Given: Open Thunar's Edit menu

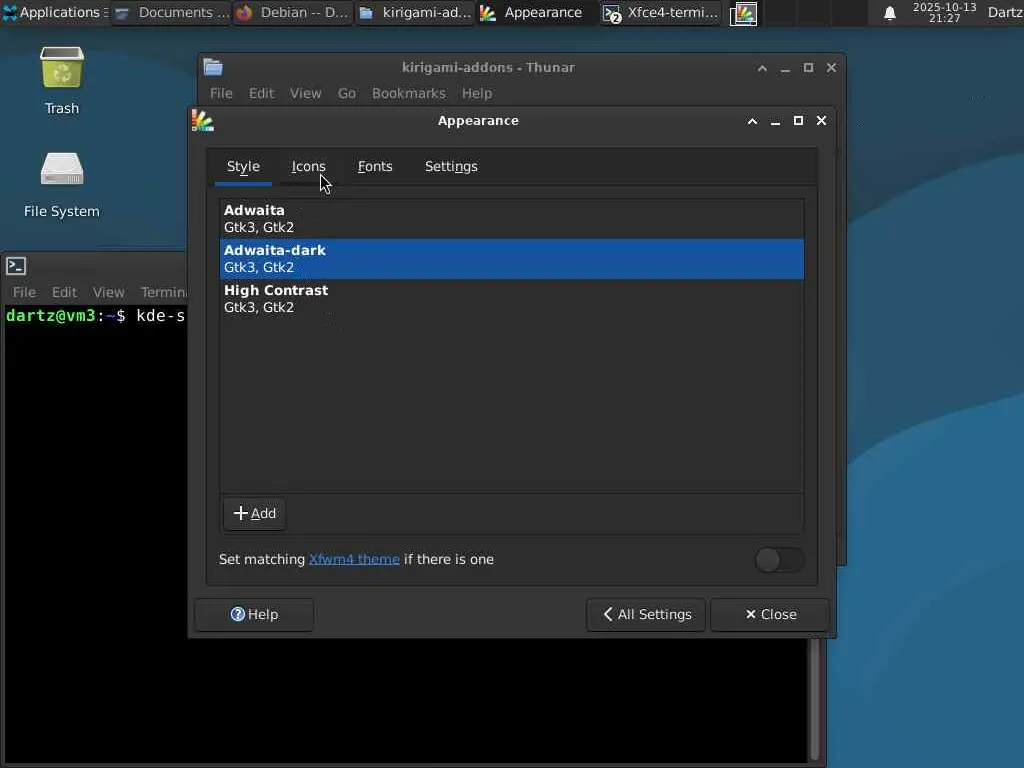Looking at the screenshot, I should click(x=261, y=93).
